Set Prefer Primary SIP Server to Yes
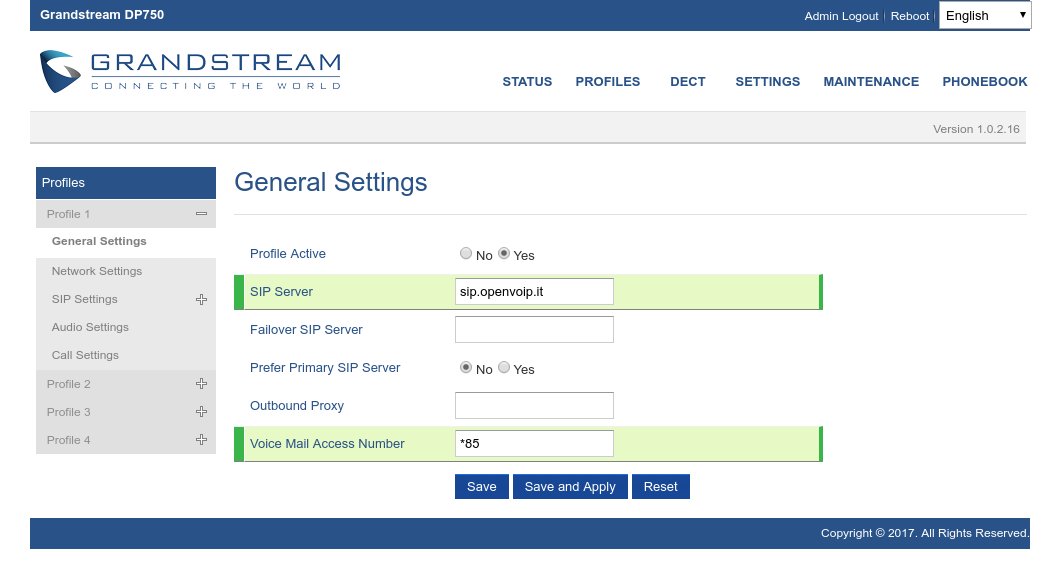This screenshot has height=566, width=1054. (503, 368)
